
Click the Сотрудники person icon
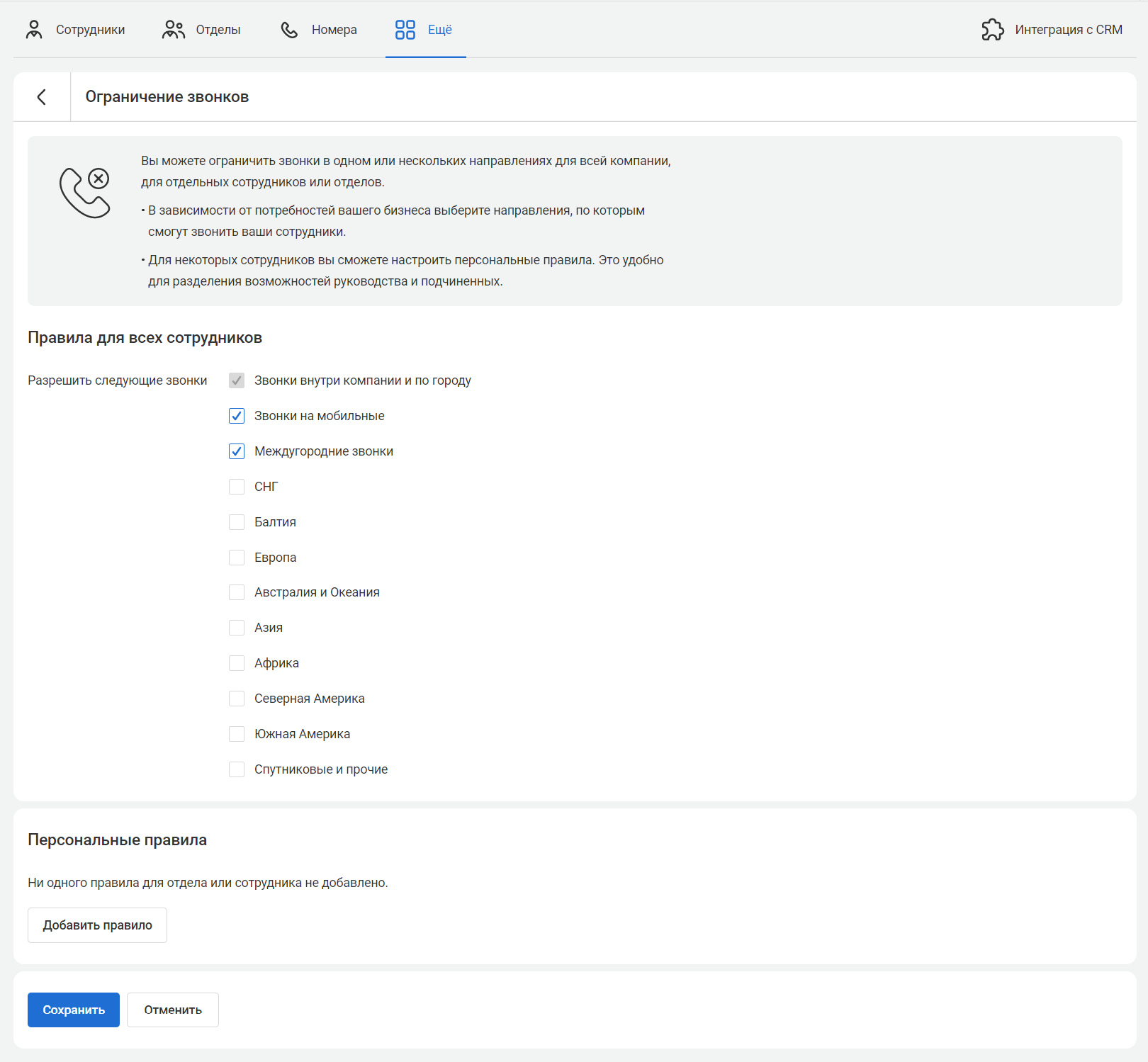34,30
